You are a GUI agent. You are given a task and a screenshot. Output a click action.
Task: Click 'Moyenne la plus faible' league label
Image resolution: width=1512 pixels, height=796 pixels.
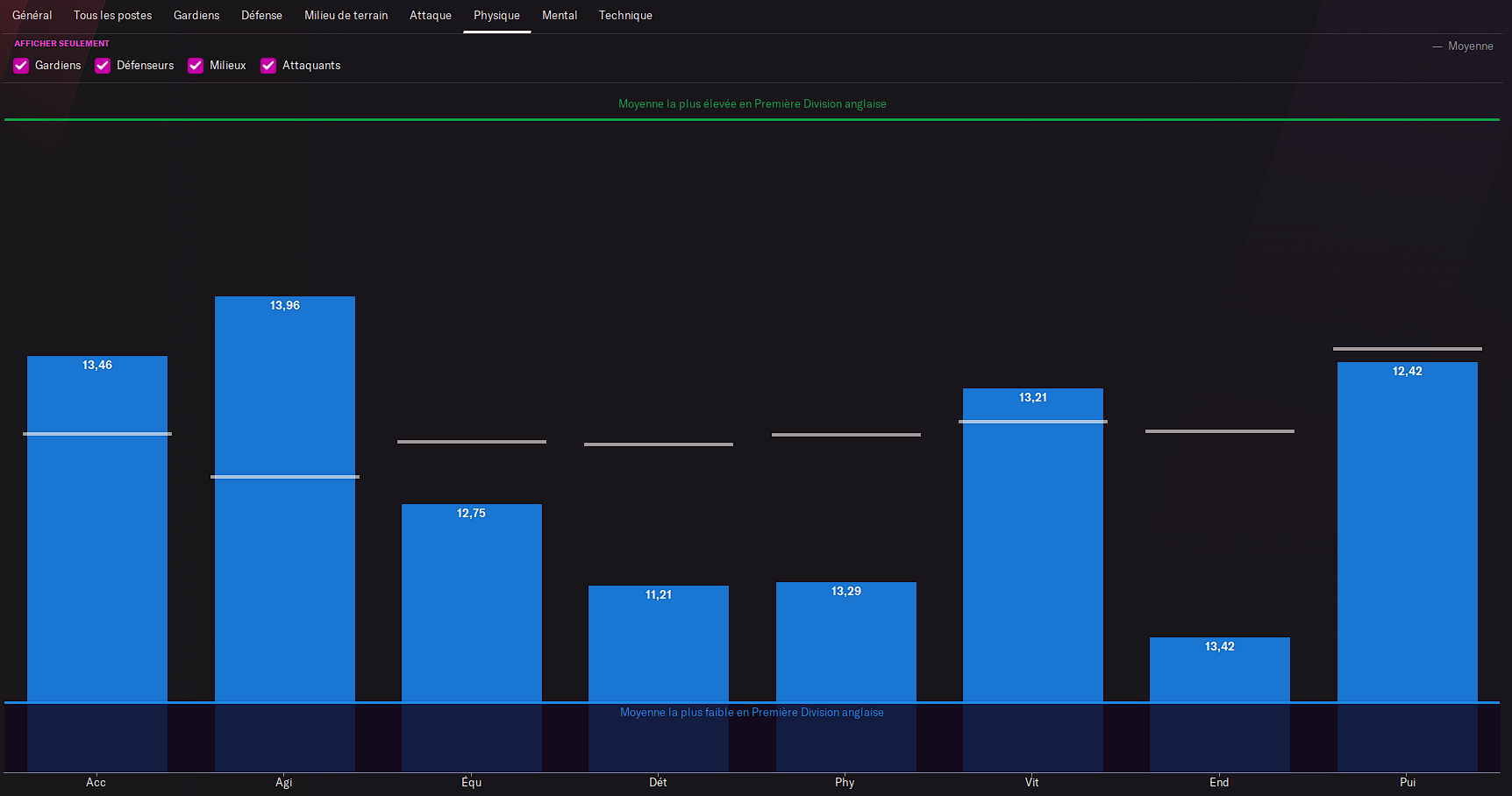click(752, 713)
